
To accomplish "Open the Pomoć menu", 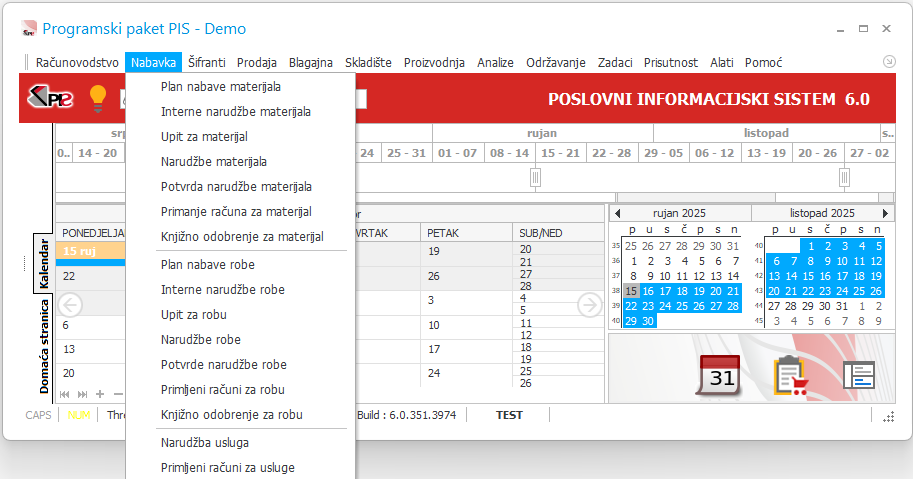I will [x=763, y=62].
